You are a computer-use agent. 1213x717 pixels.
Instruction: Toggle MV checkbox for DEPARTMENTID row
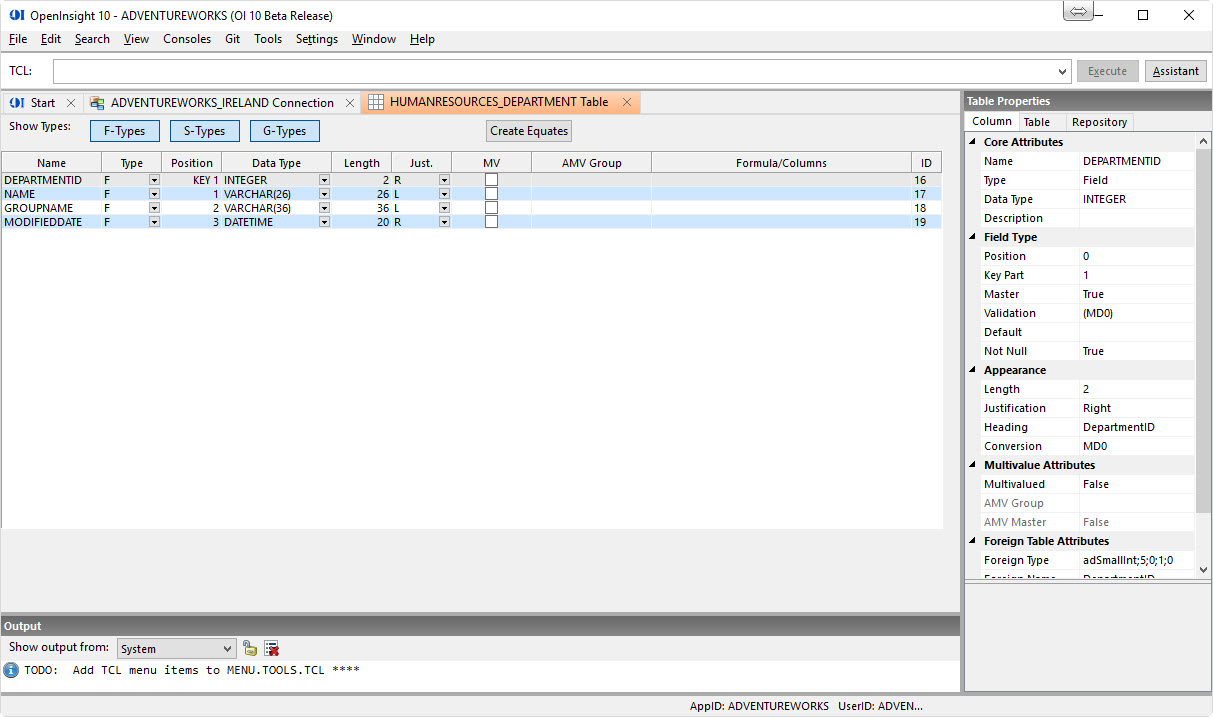(491, 180)
